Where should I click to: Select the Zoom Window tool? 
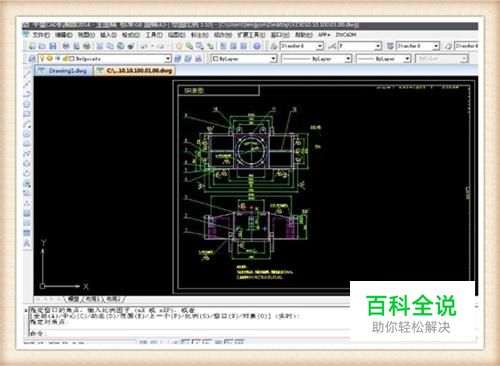point(200,46)
